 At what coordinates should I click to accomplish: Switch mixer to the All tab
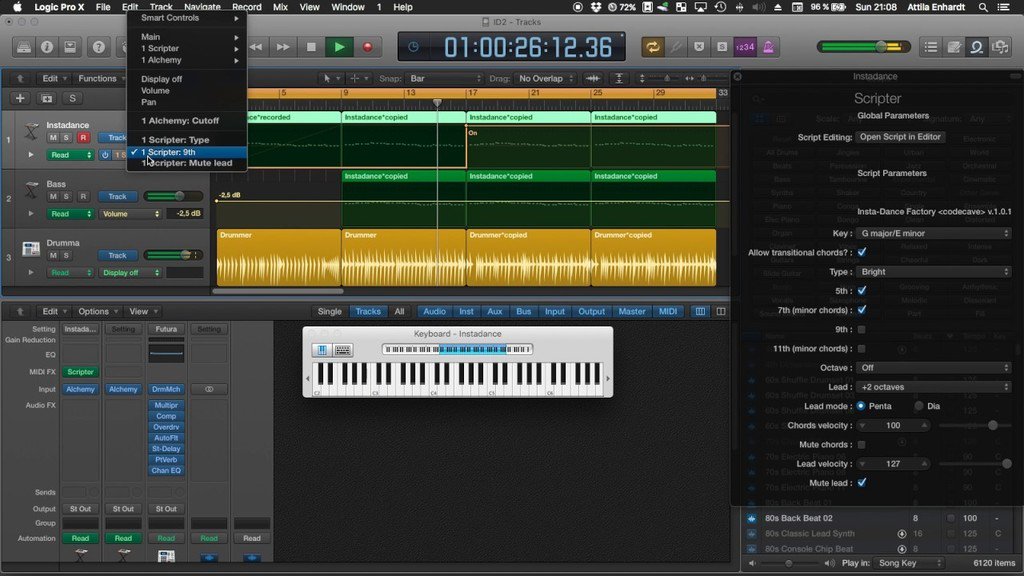399,312
